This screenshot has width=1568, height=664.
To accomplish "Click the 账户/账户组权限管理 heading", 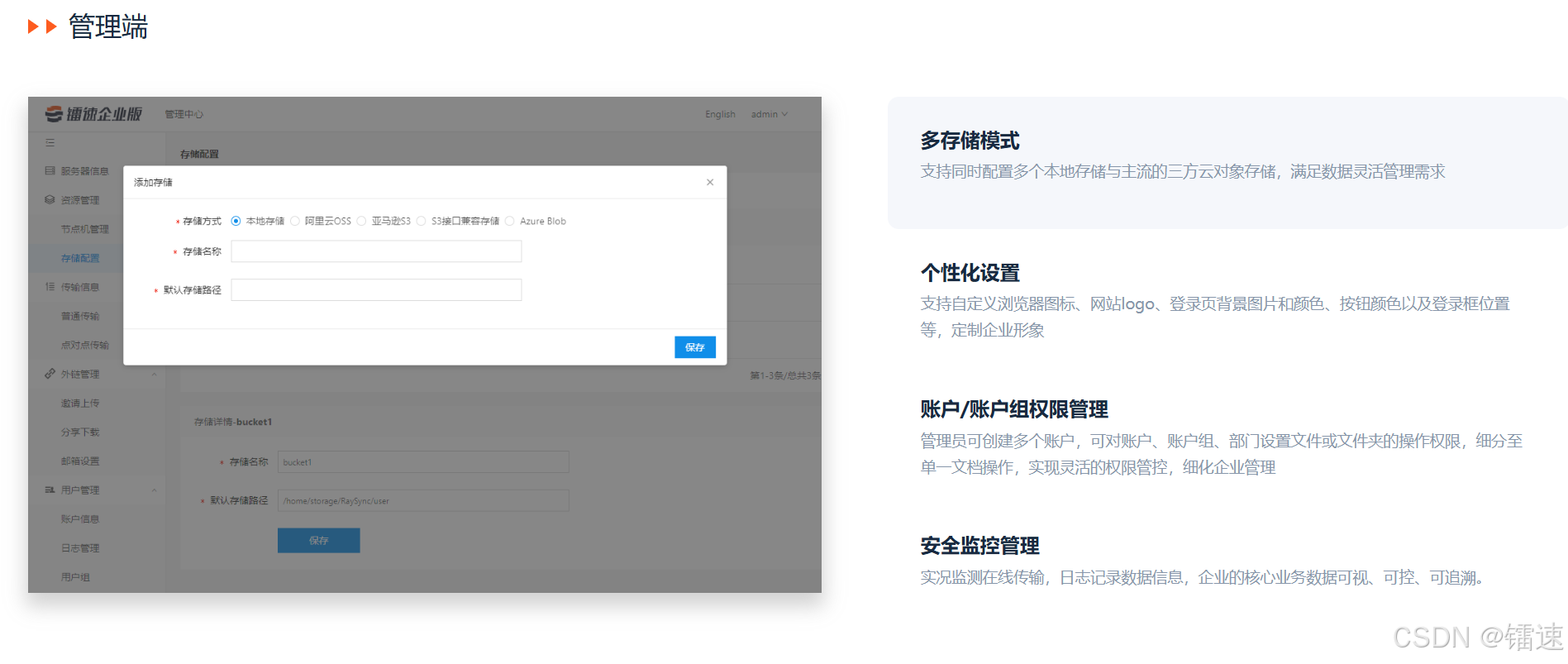I will click(x=1014, y=409).
